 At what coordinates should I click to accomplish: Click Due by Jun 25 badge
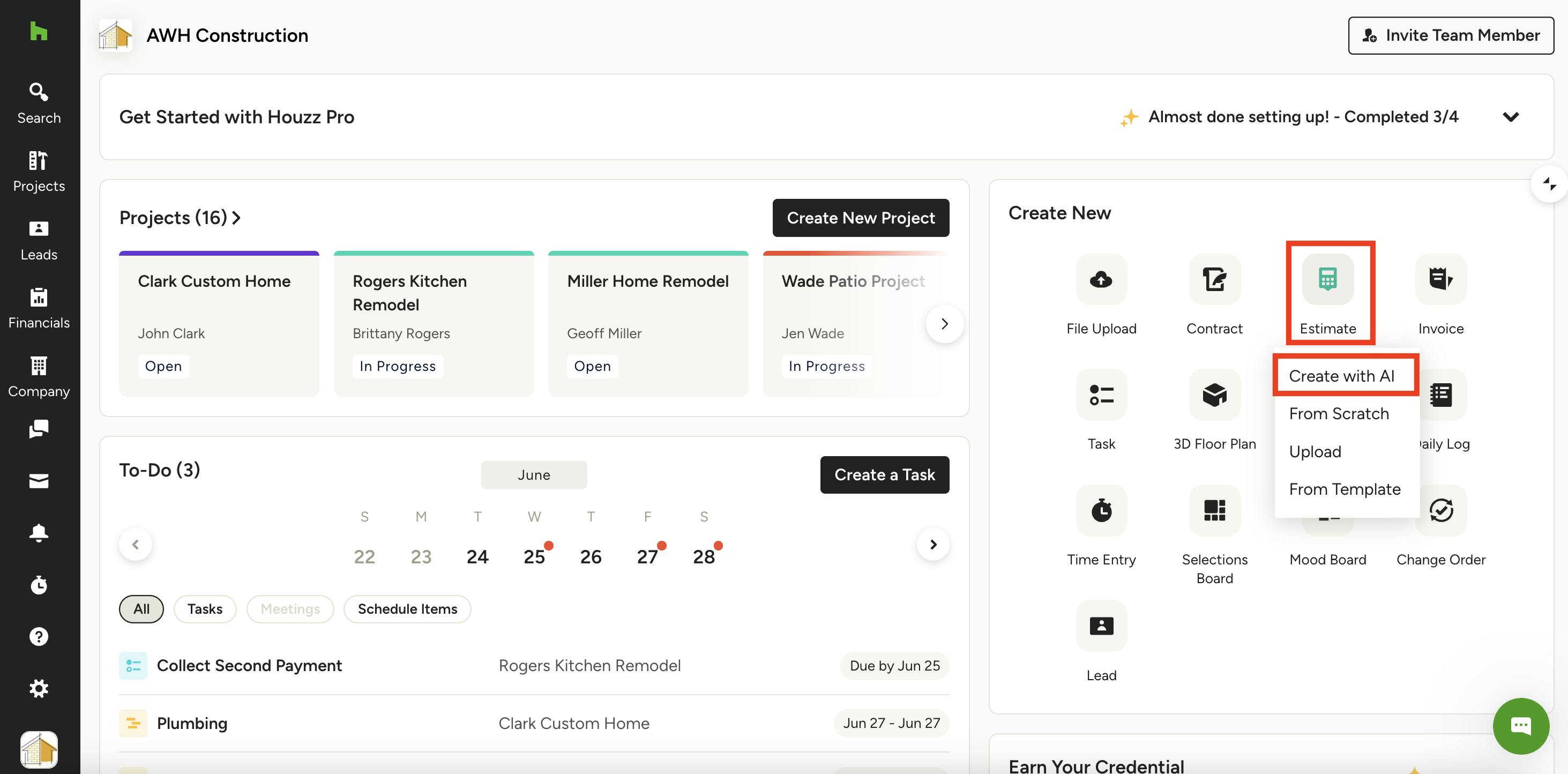coord(894,666)
